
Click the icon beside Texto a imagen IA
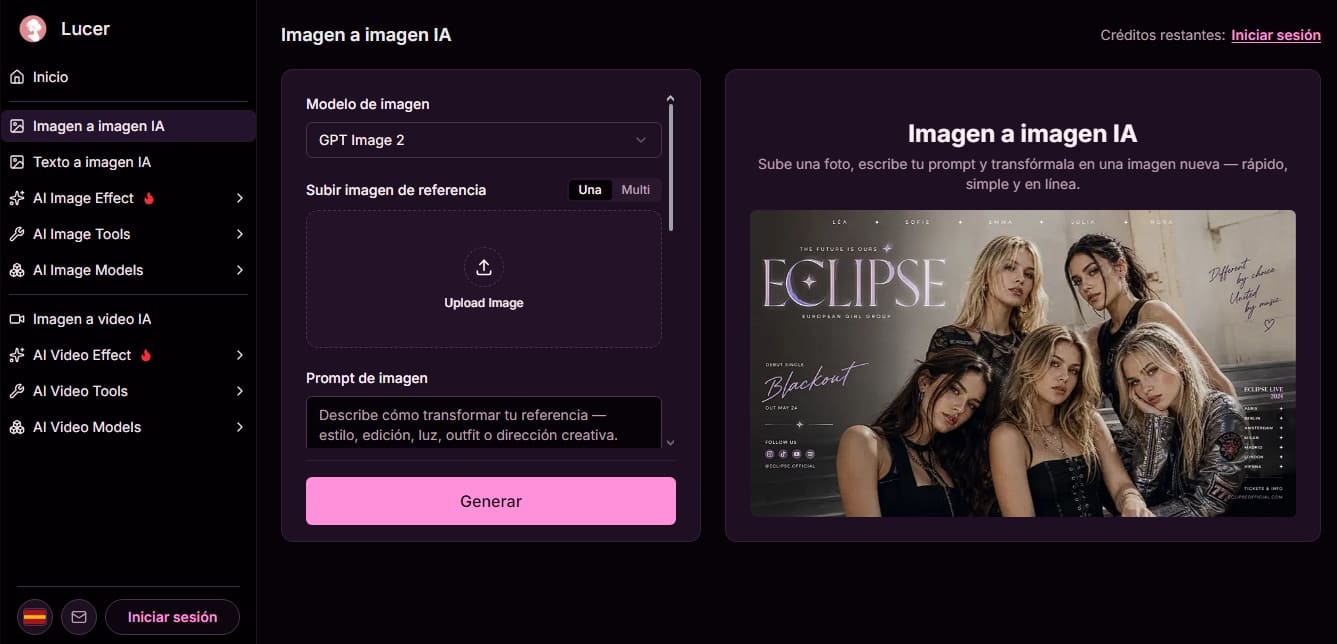[17, 162]
